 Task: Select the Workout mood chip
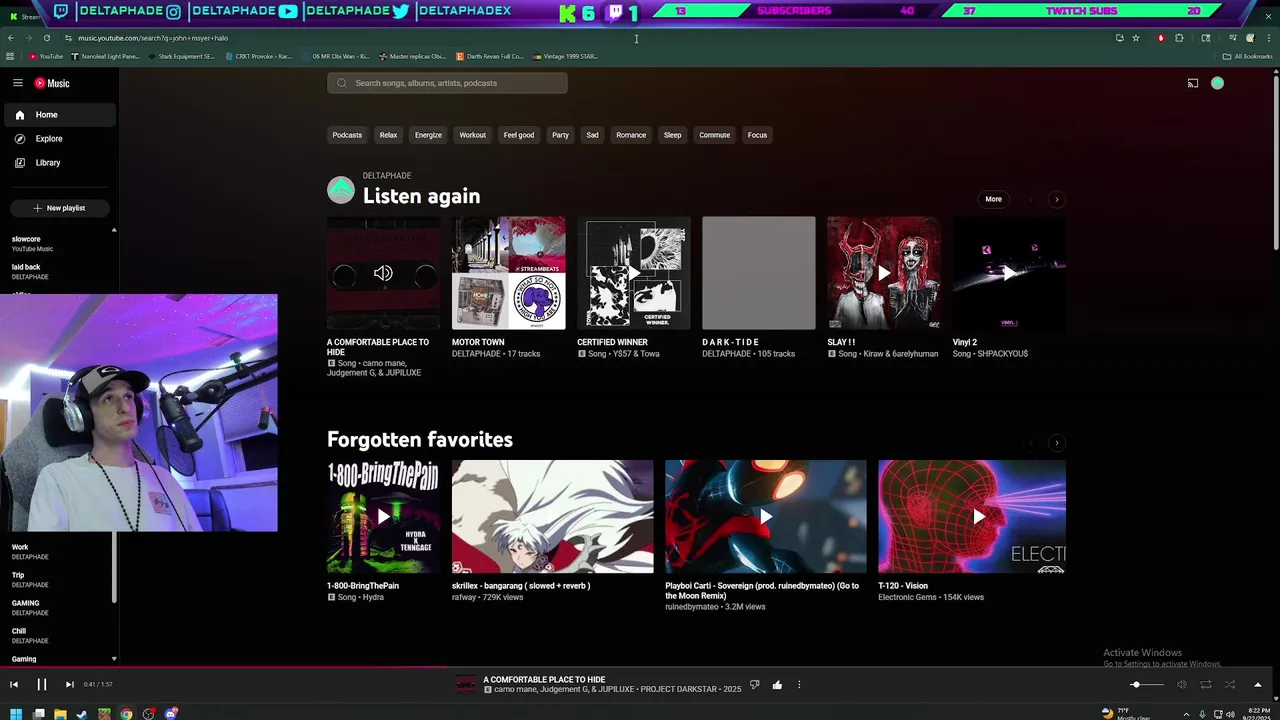pos(473,135)
